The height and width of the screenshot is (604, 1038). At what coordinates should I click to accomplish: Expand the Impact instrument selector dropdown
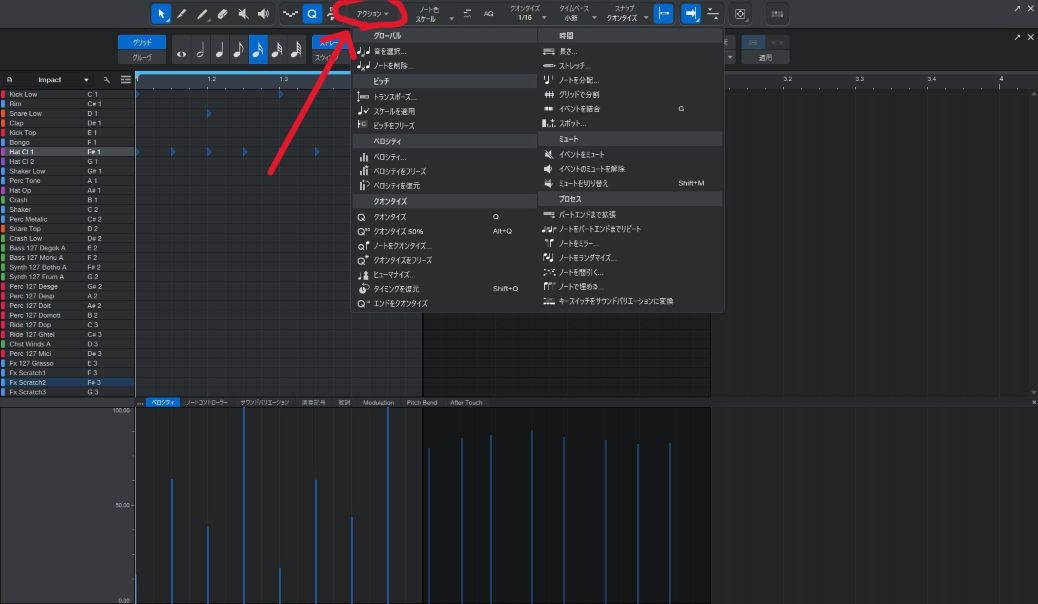(87, 79)
